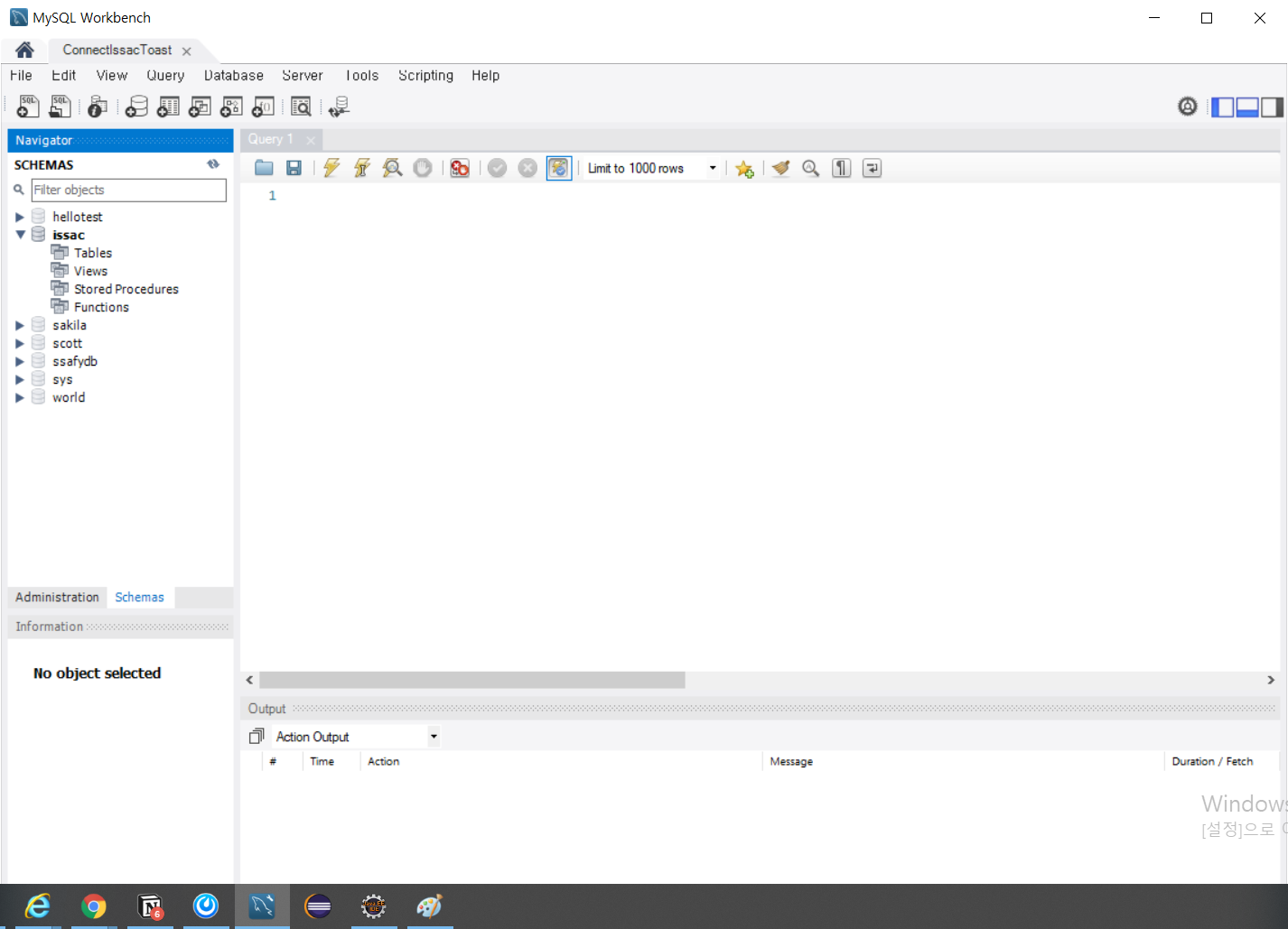Open Internet Explorer from the taskbar
The width and height of the screenshot is (1288, 929).
38,906
